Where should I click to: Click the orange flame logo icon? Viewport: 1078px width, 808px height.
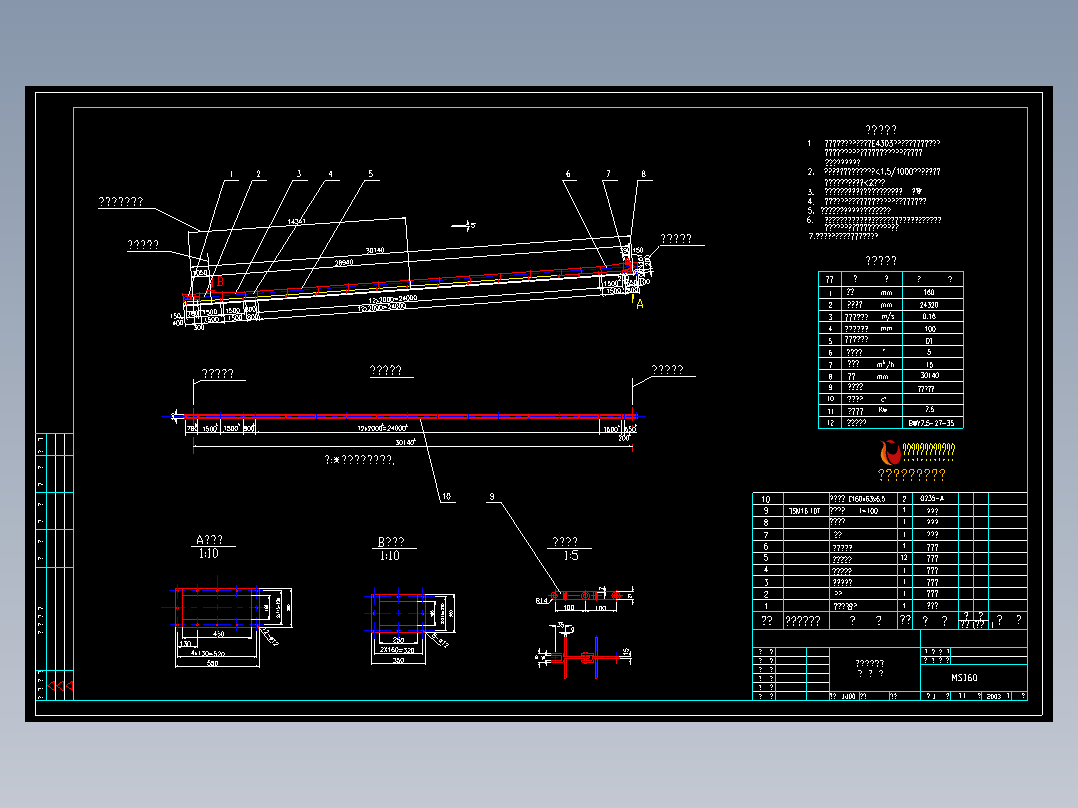tap(891, 452)
